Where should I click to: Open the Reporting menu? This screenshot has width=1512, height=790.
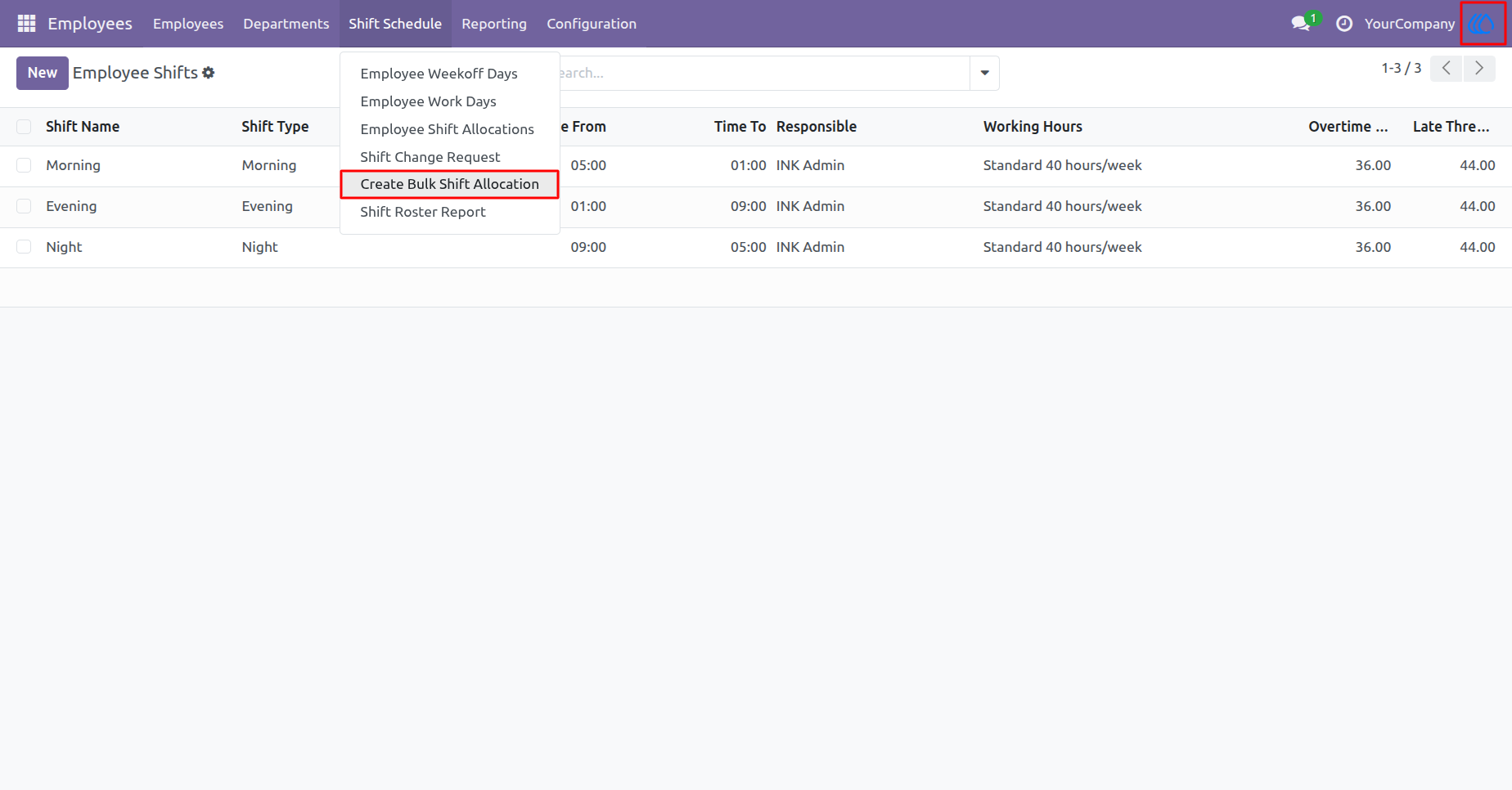coord(494,24)
